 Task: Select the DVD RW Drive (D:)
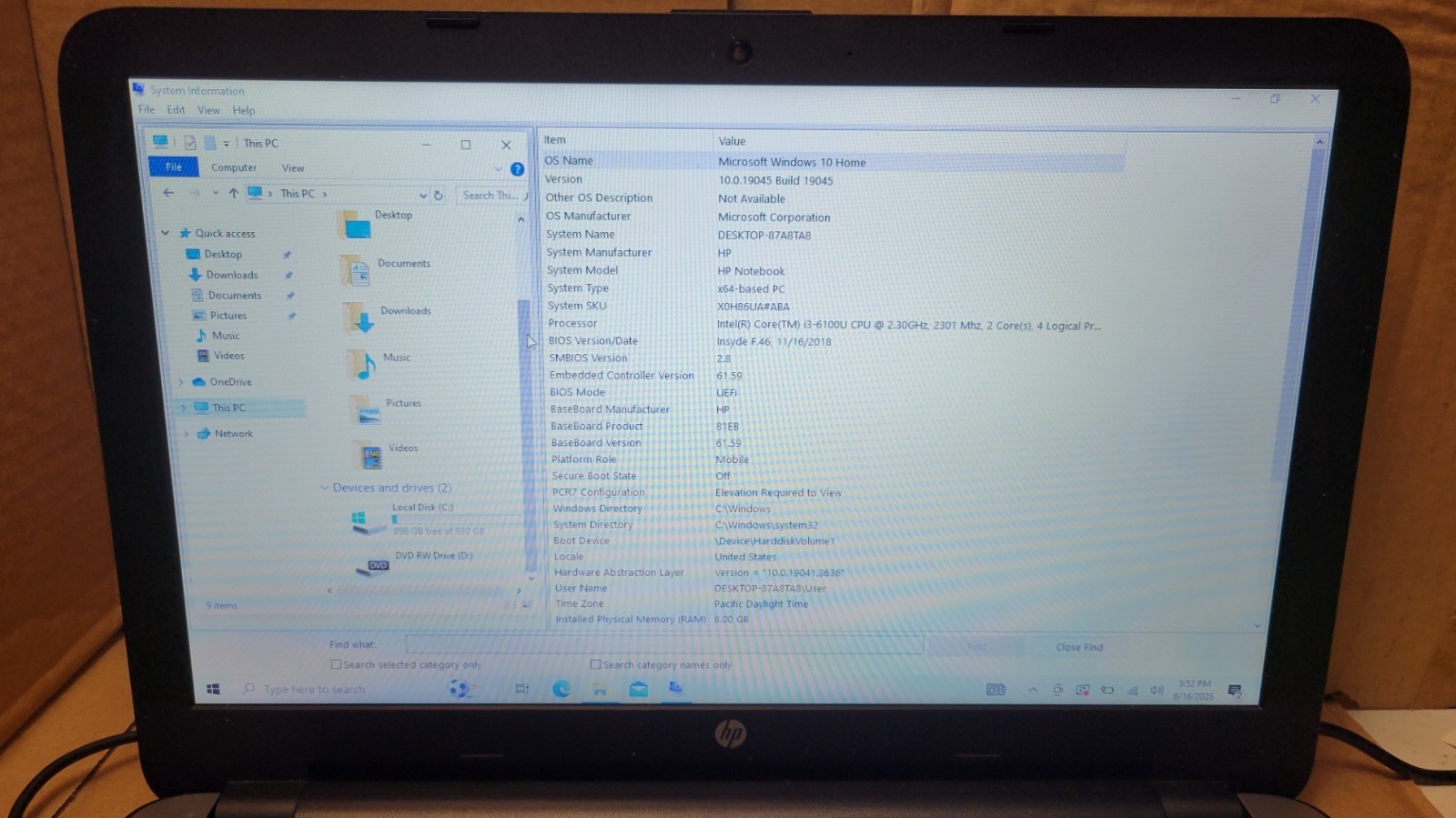click(414, 564)
